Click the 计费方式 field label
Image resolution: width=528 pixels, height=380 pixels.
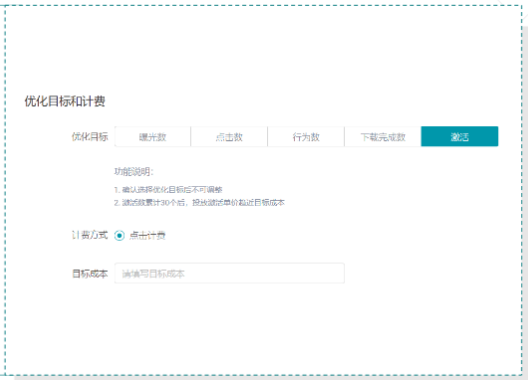click(90, 235)
